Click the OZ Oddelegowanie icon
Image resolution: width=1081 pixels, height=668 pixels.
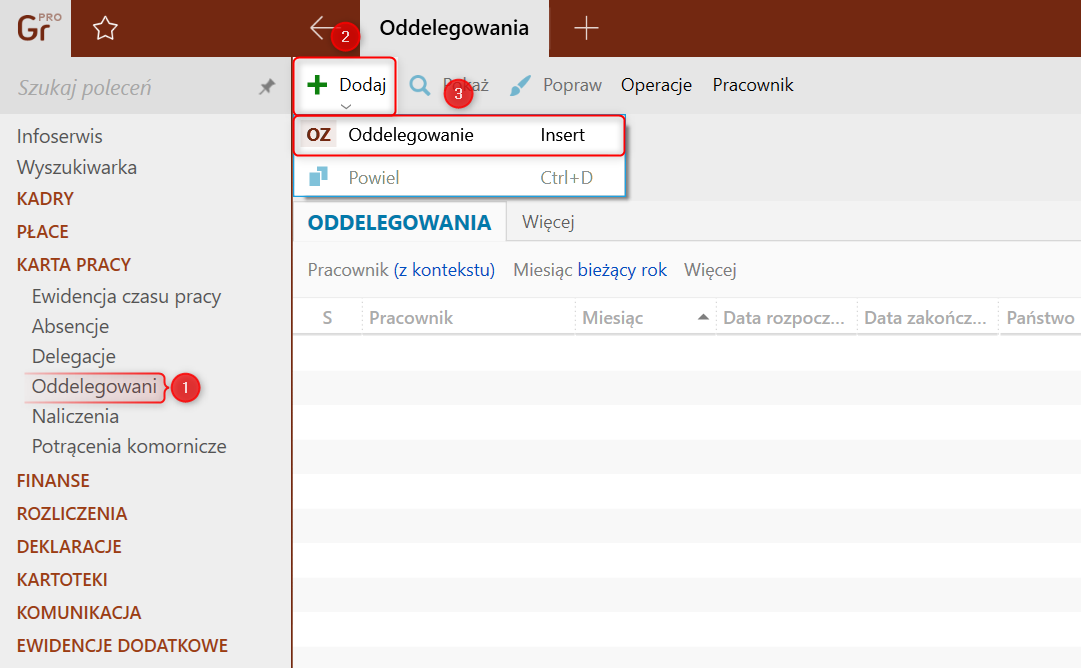pyautogui.click(x=319, y=134)
